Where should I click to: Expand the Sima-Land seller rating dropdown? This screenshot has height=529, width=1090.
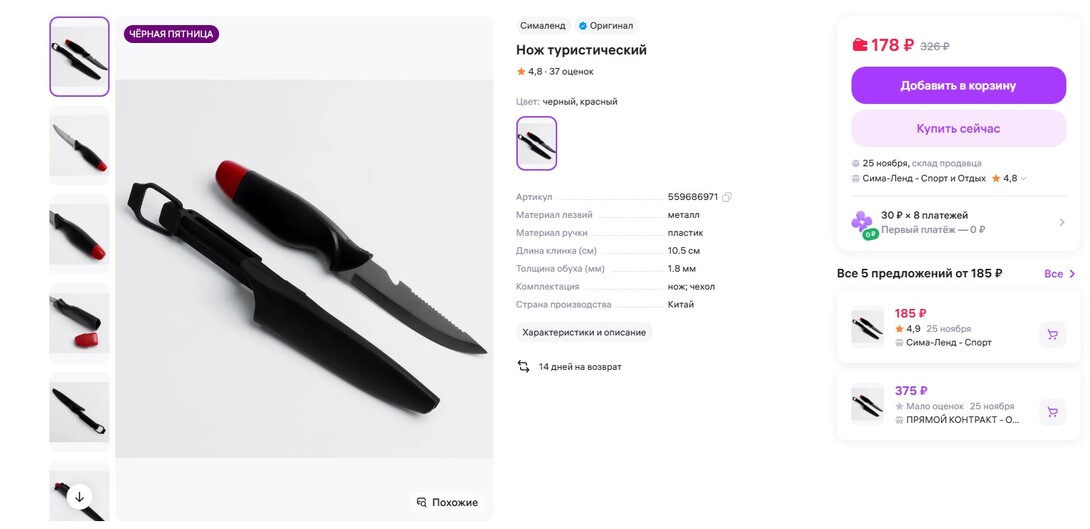point(1023,179)
